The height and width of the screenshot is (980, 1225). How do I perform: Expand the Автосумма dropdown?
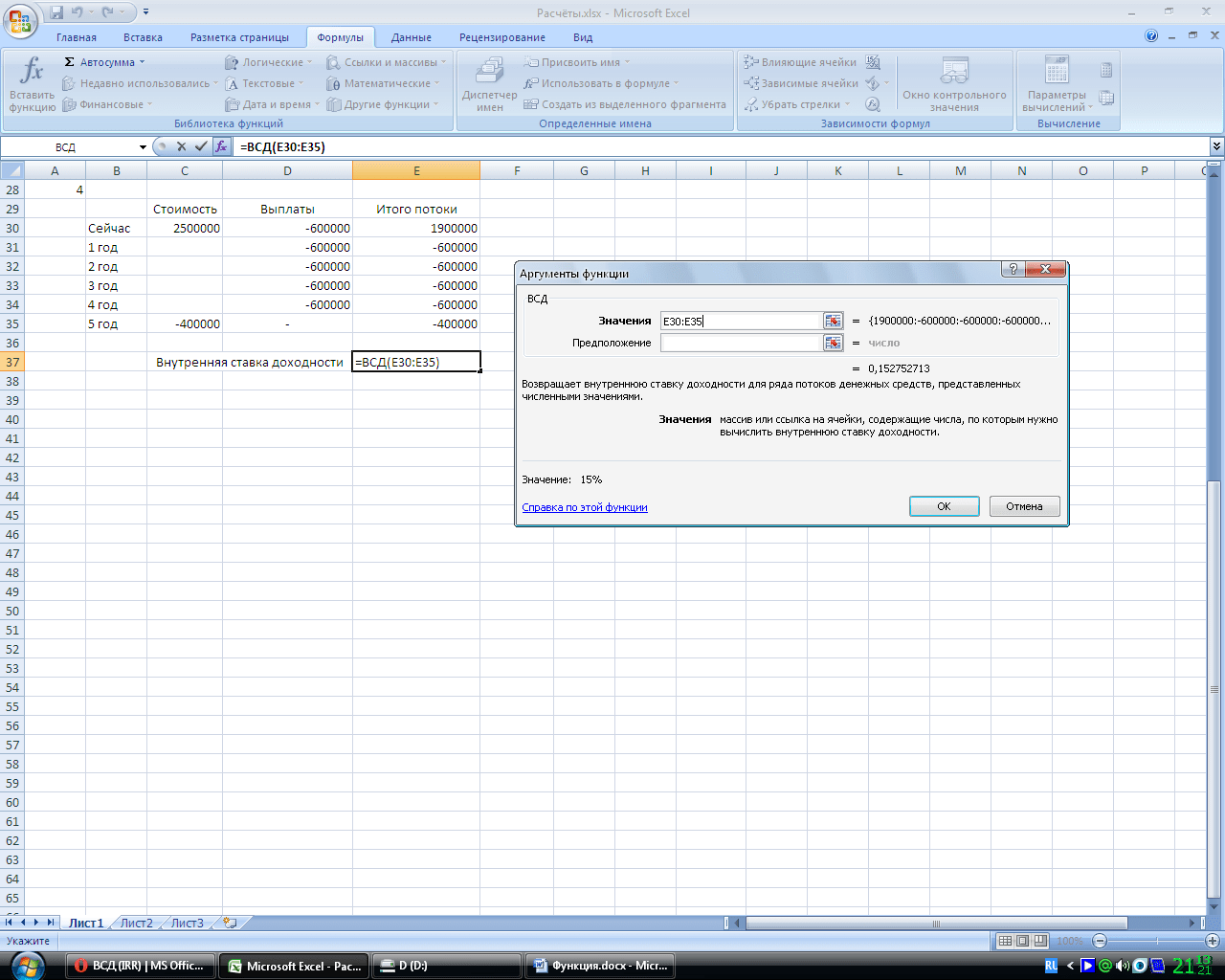pyautogui.click(x=142, y=62)
